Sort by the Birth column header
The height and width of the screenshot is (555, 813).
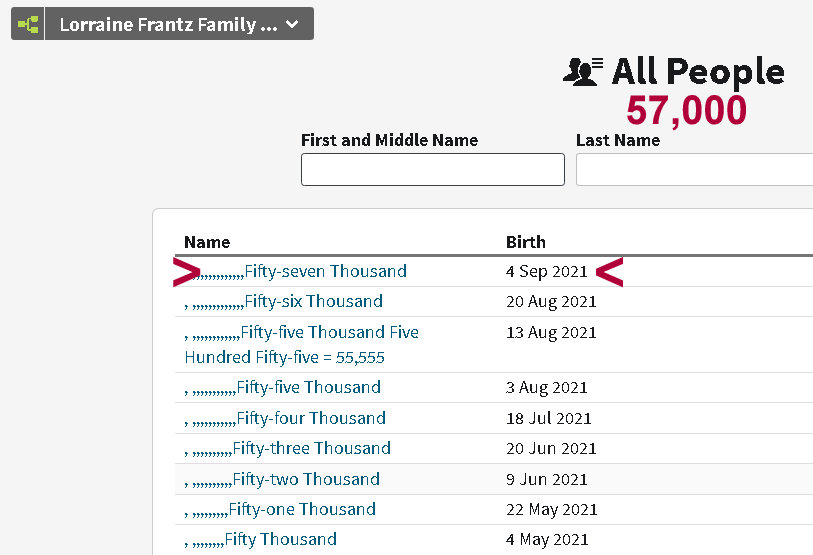tap(526, 242)
